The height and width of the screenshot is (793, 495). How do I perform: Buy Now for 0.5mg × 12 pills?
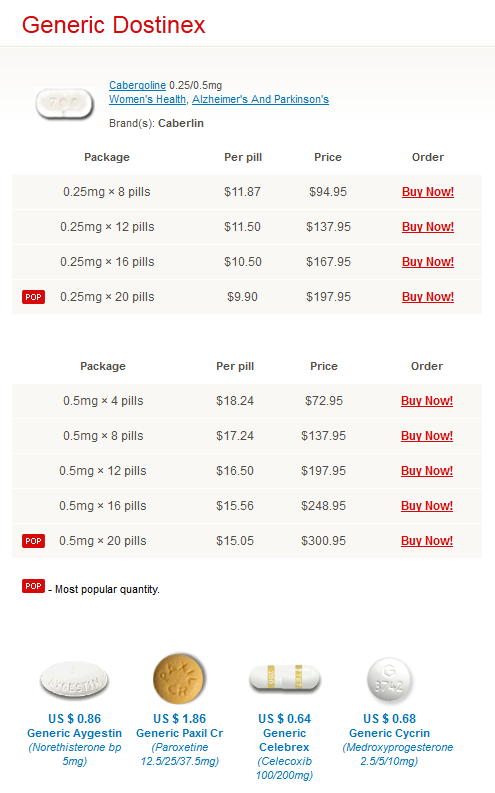427,470
